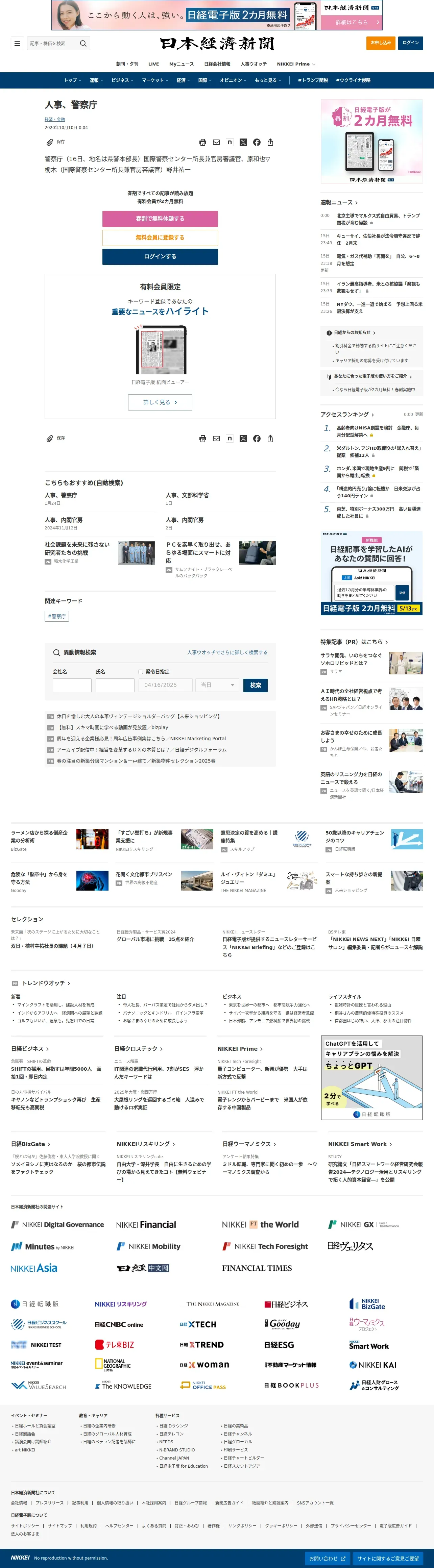The image size is (434, 1568).
Task: Click the ログインする button
Action: tap(160, 256)
